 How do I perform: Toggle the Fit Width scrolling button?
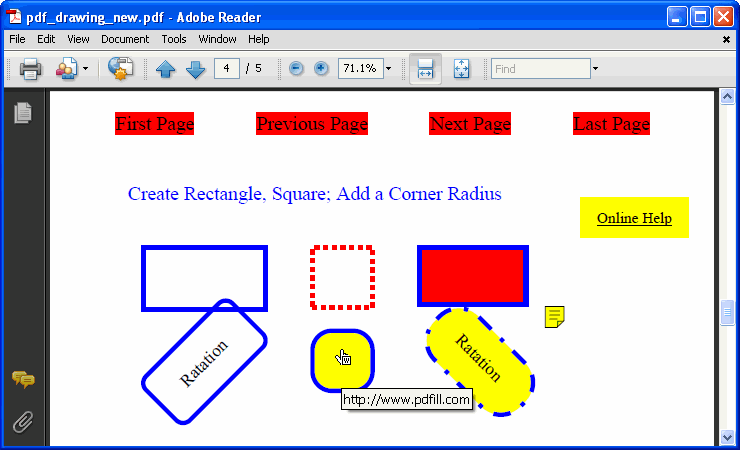(425, 69)
